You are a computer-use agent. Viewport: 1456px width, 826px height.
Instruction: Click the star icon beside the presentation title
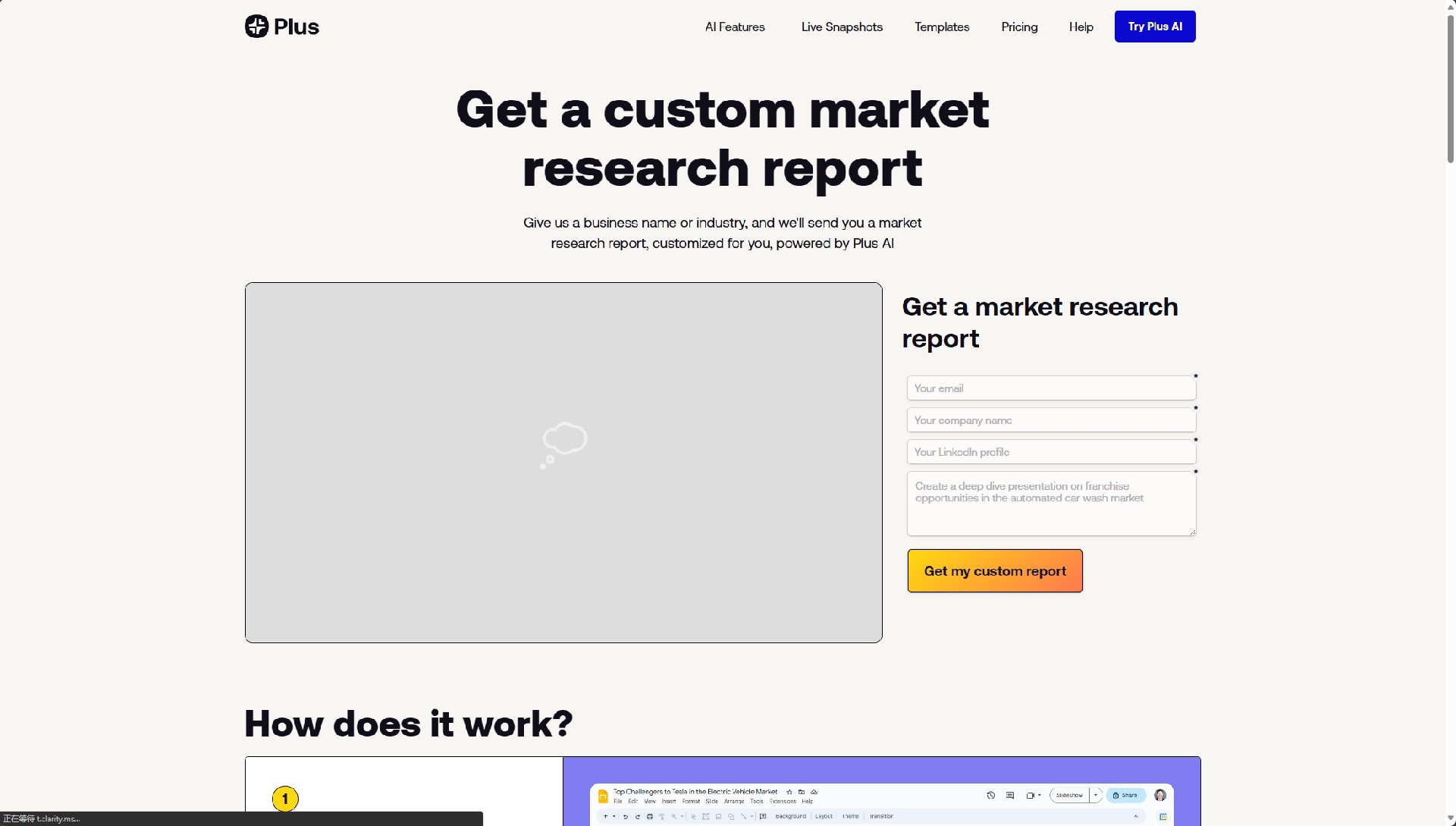point(789,792)
